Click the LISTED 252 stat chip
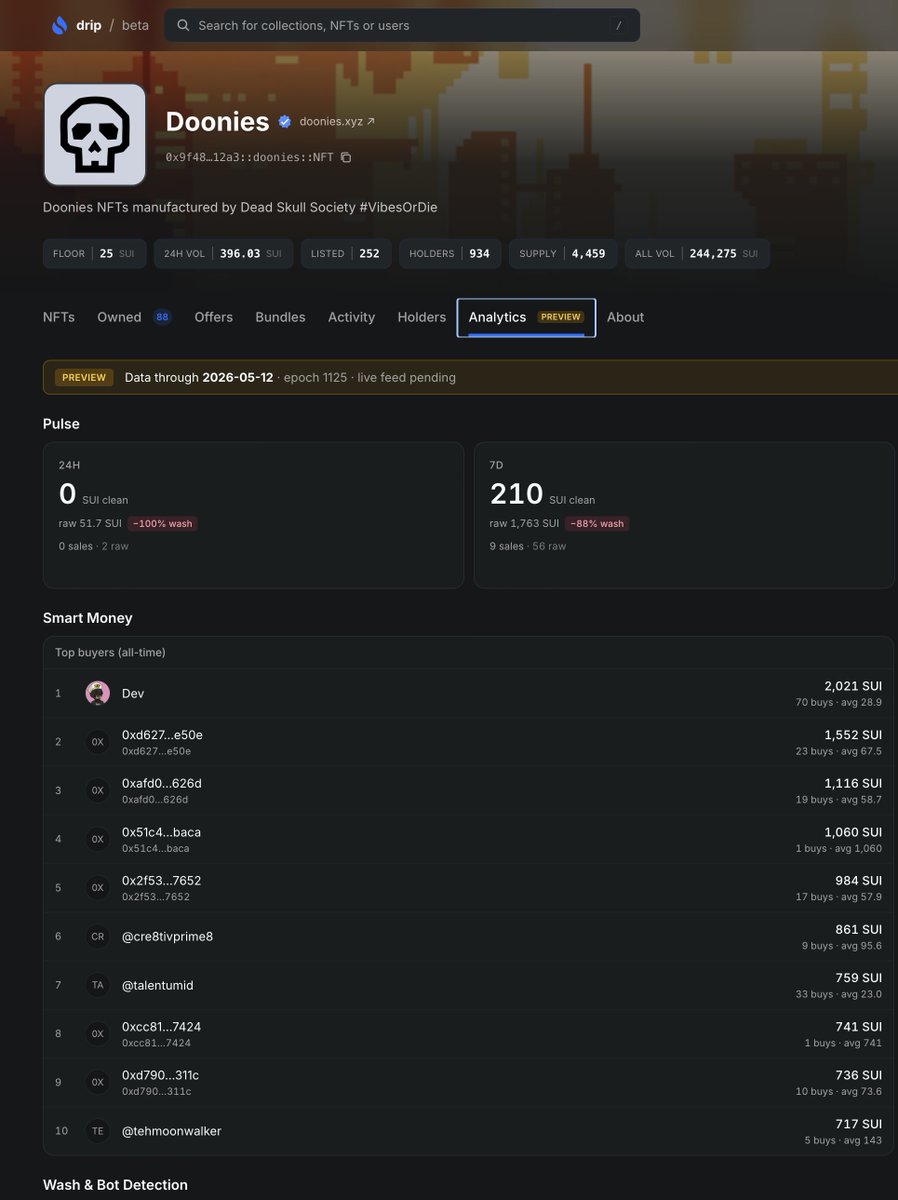Viewport: 898px width, 1200px height. pos(345,254)
